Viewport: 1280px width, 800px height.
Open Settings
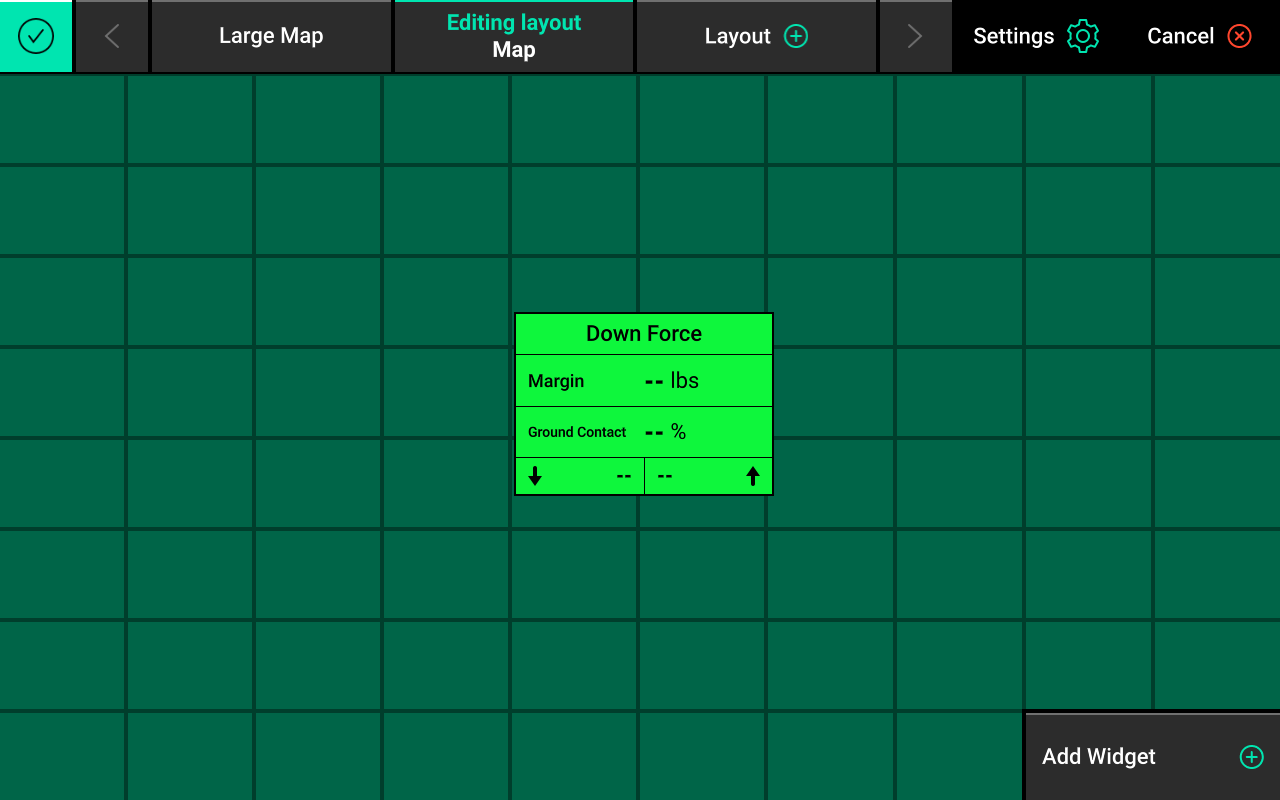(x=1036, y=36)
